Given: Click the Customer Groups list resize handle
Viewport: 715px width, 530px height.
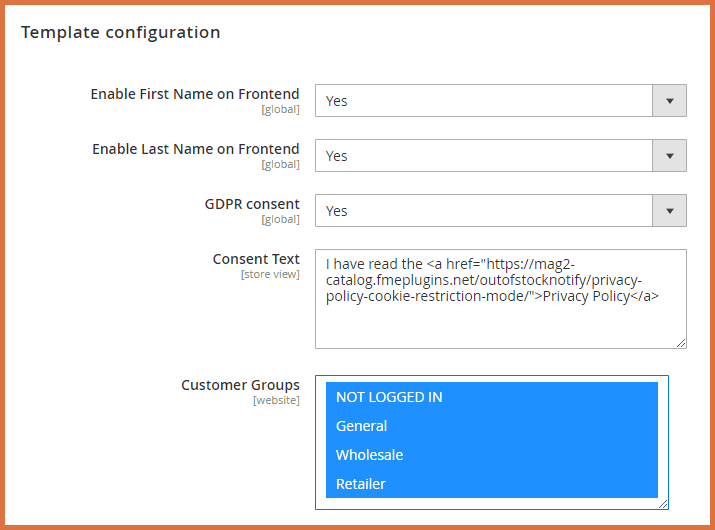Looking at the screenshot, I should tap(662, 503).
